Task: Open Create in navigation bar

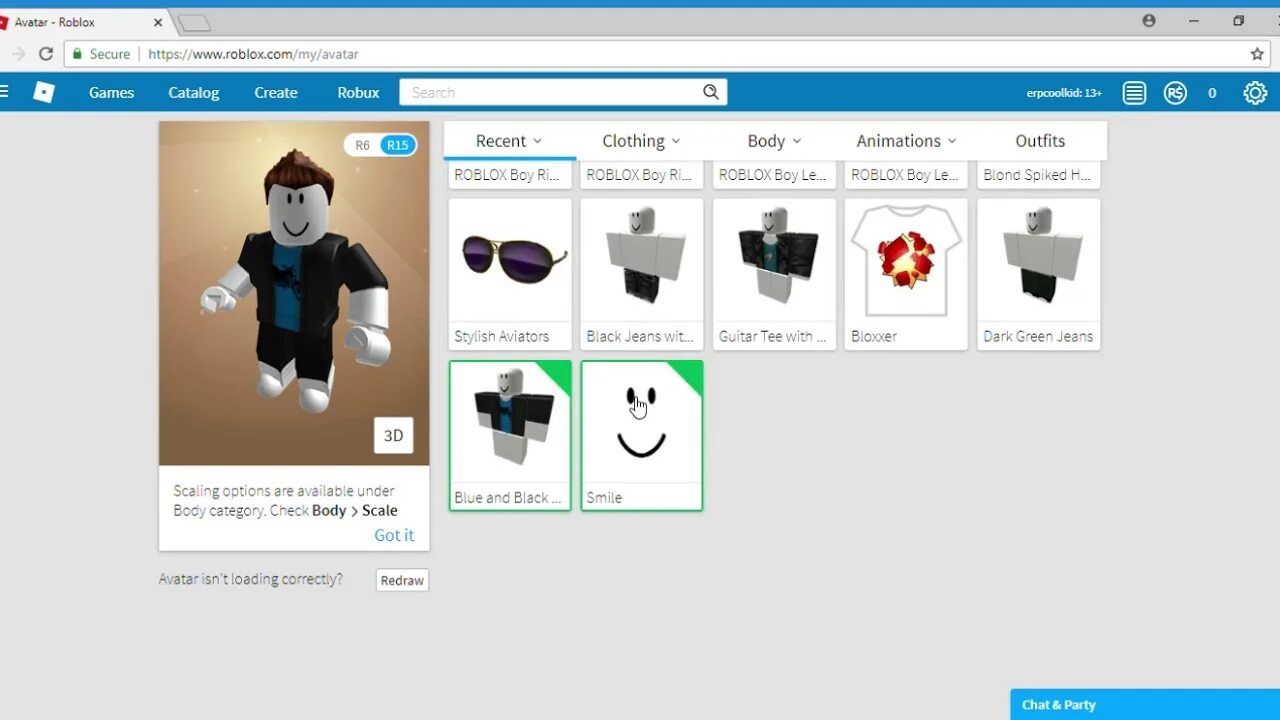Action: click(x=276, y=92)
